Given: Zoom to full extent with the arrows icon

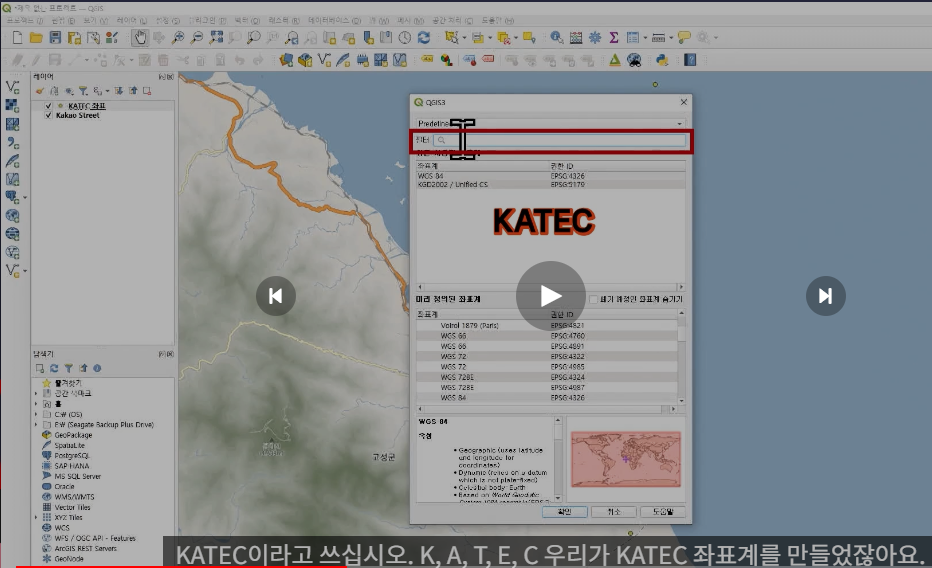Looking at the screenshot, I should (216, 37).
